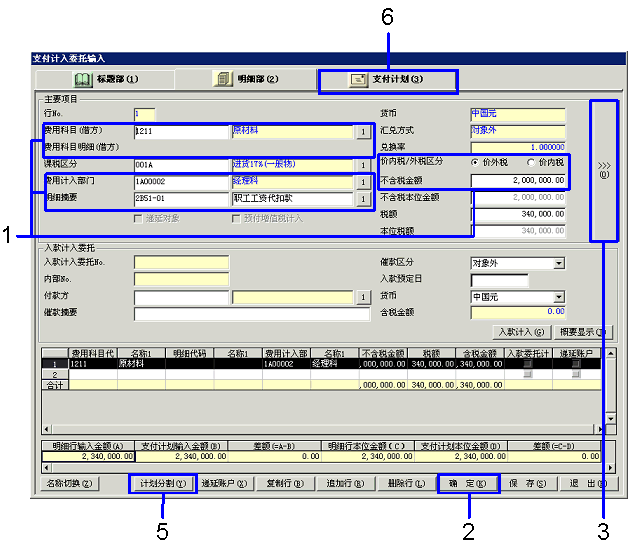Screen dimensions: 628x547
Task: Click the 概要显示 button
Action: [x=583, y=332]
